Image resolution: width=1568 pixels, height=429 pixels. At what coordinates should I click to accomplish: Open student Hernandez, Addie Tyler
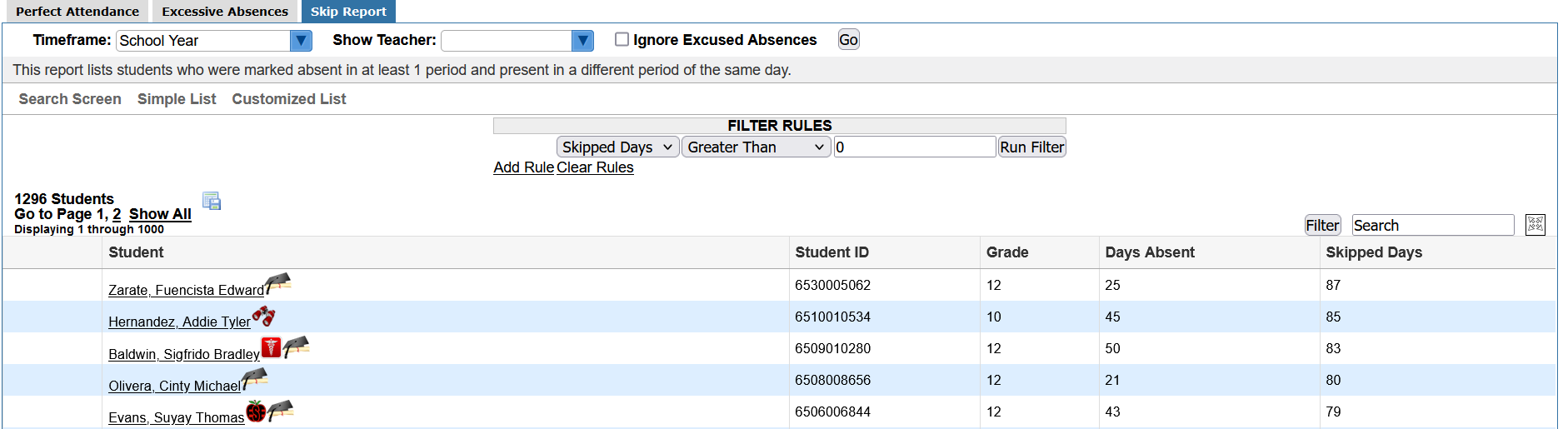pyautogui.click(x=179, y=322)
